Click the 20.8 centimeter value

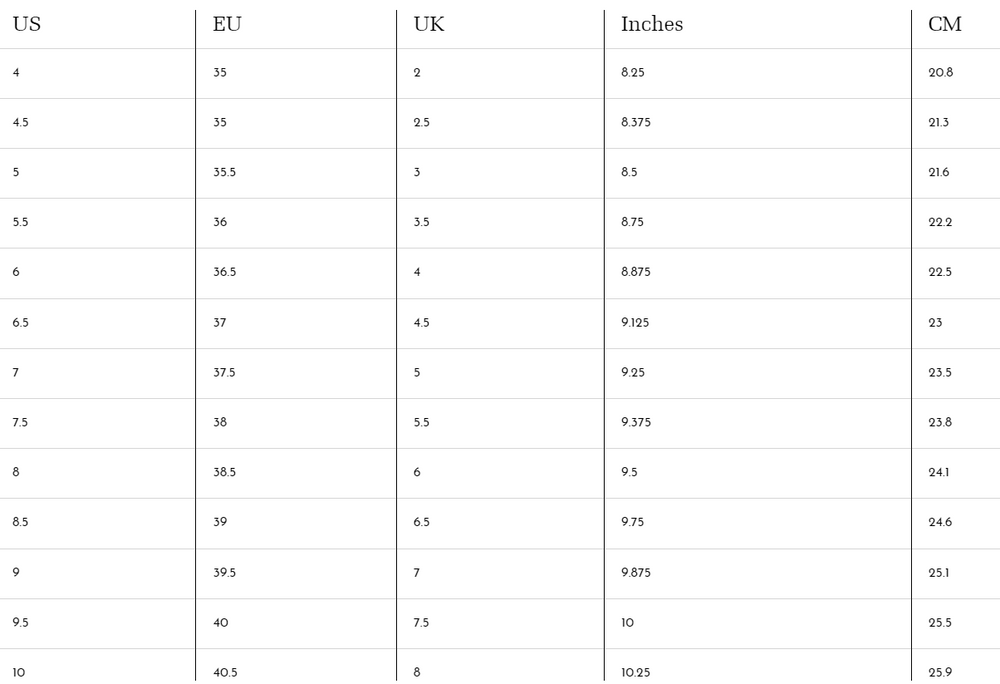[x=941, y=73]
